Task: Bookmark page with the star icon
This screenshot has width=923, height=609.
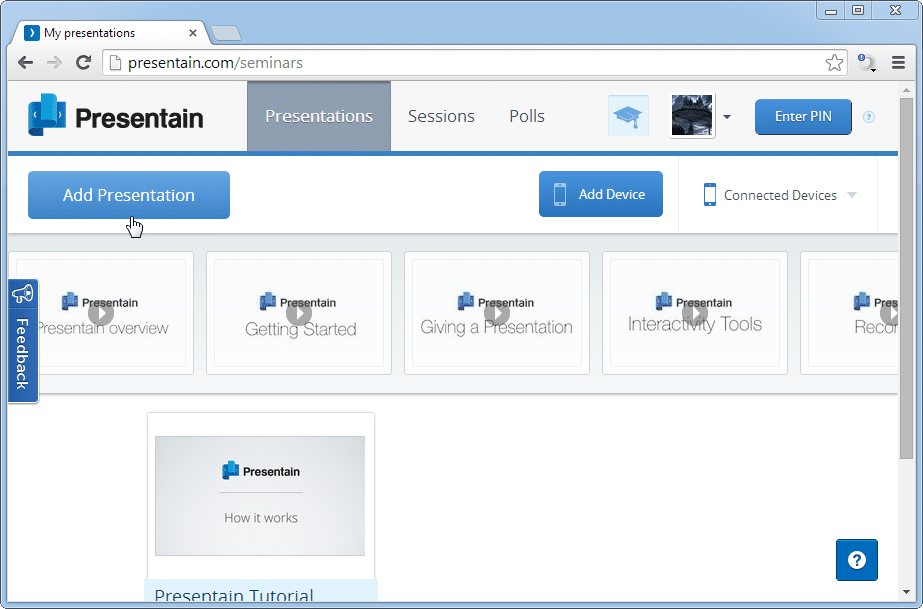Action: coord(834,63)
